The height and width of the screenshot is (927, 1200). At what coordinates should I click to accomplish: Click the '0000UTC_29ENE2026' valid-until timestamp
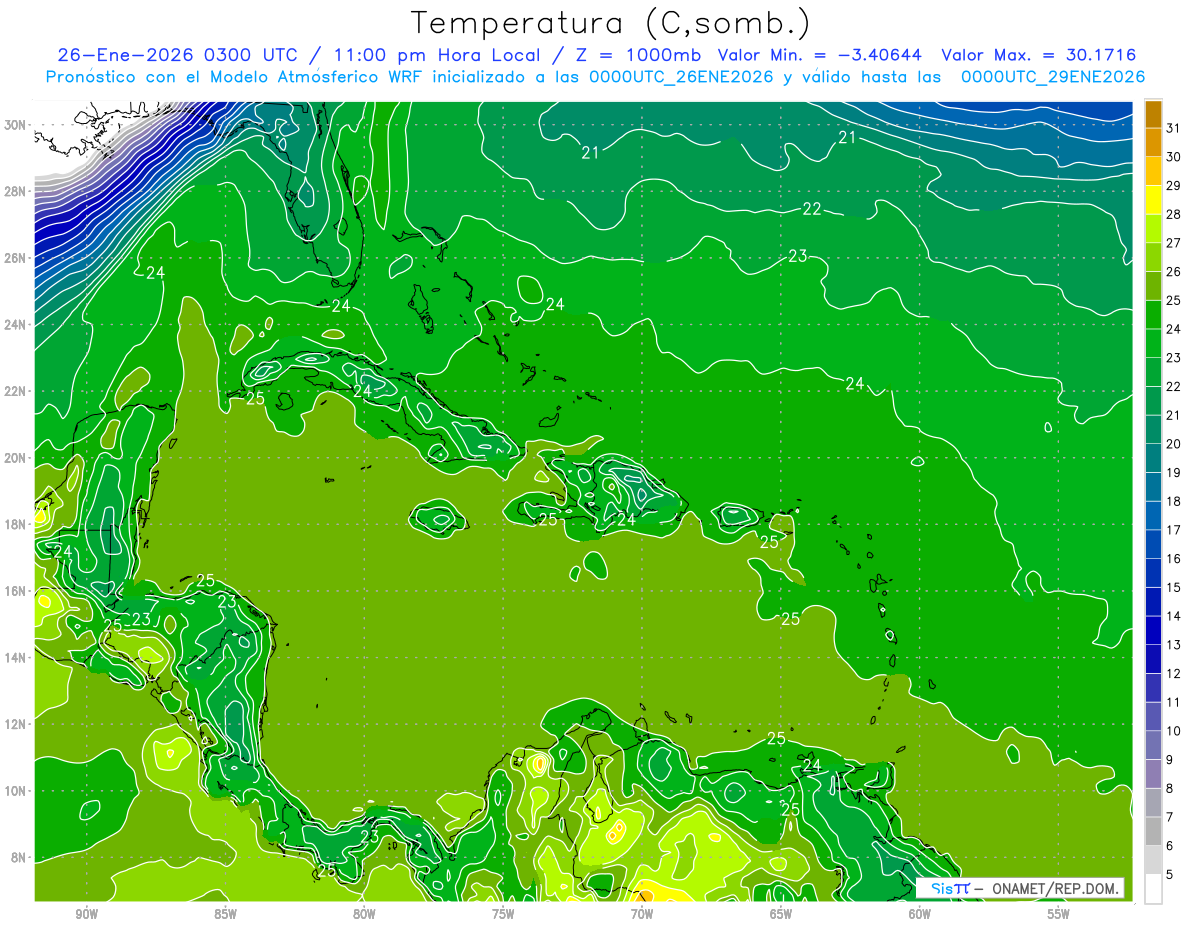pyautogui.click(x=1053, y=77)
